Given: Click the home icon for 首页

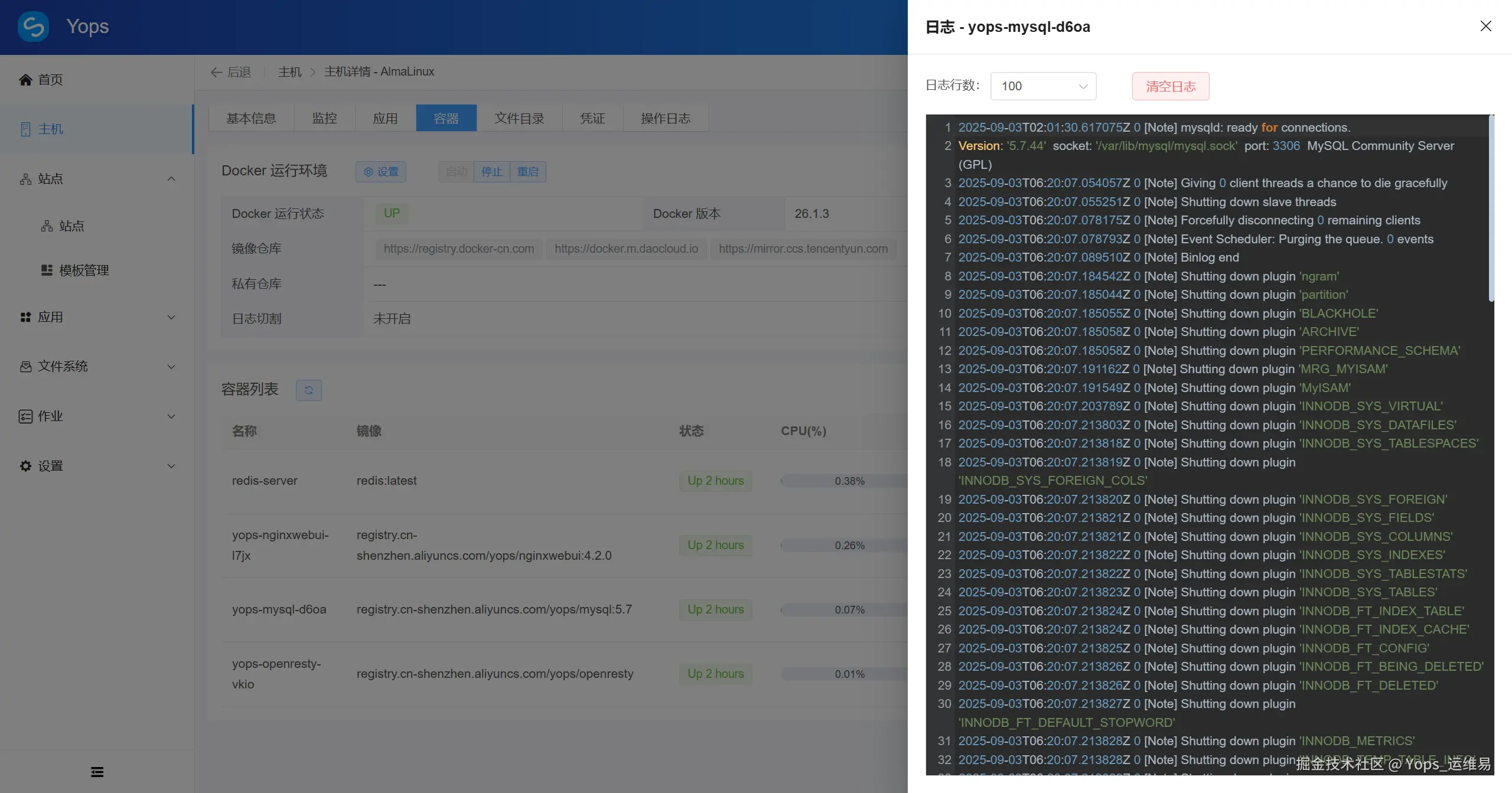Looking at the screenshot, I should point(25,80).
